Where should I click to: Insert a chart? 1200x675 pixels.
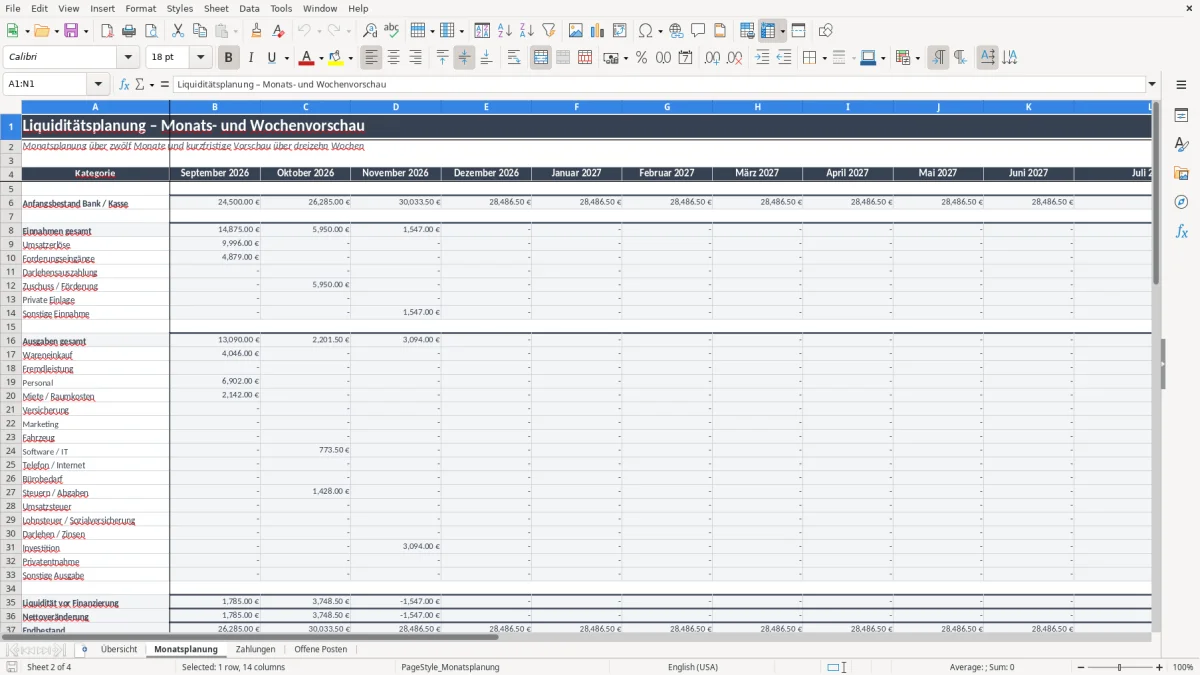[x=598, y=31]
